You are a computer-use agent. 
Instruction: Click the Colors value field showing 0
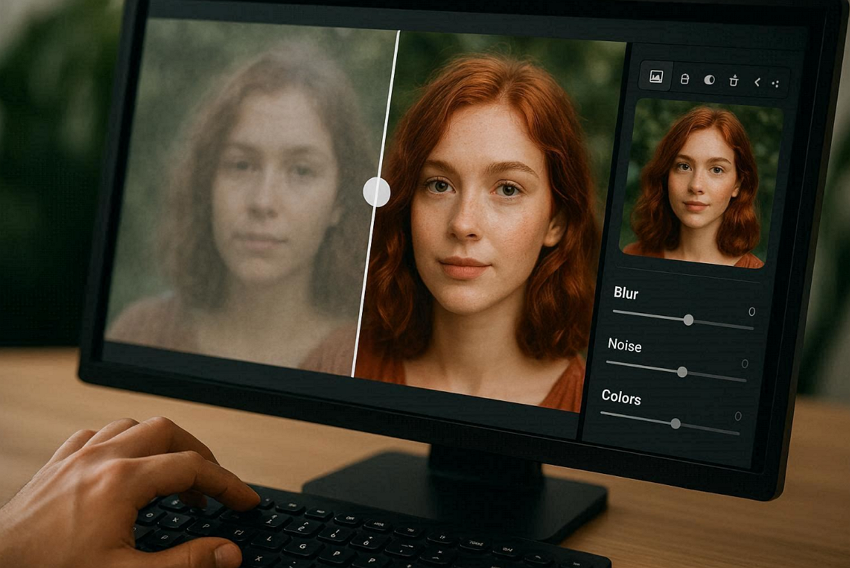[x=738, y=416]
